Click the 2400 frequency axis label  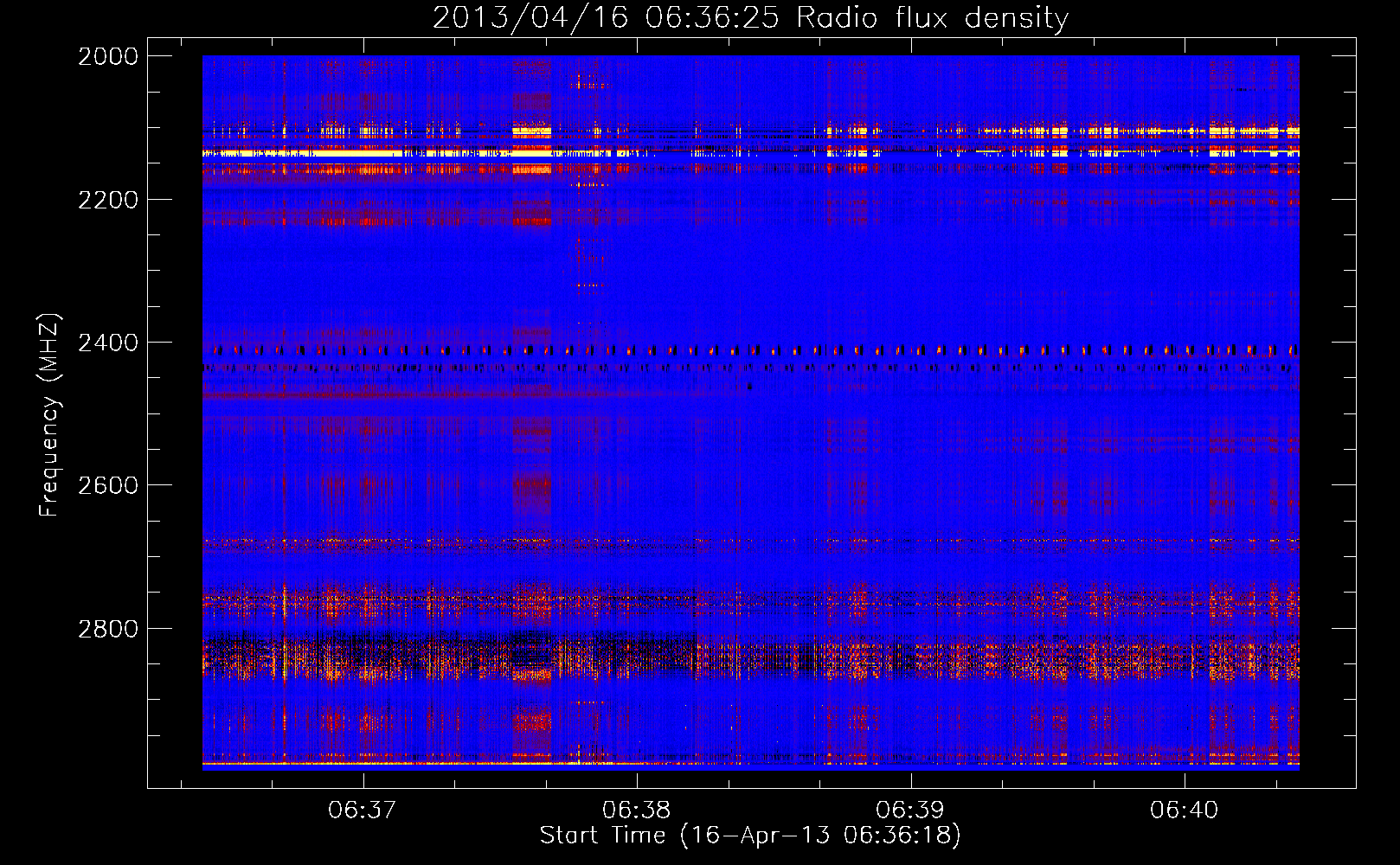tap(108, 343)
